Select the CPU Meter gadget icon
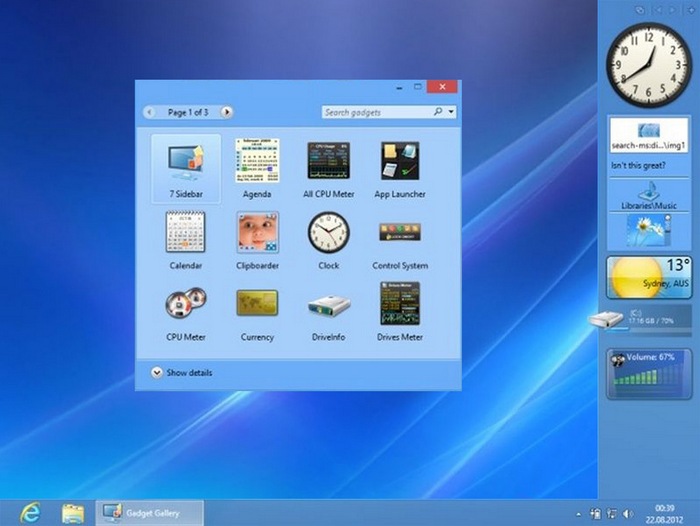This screenshot has height=526, width=700. point(186,303)
